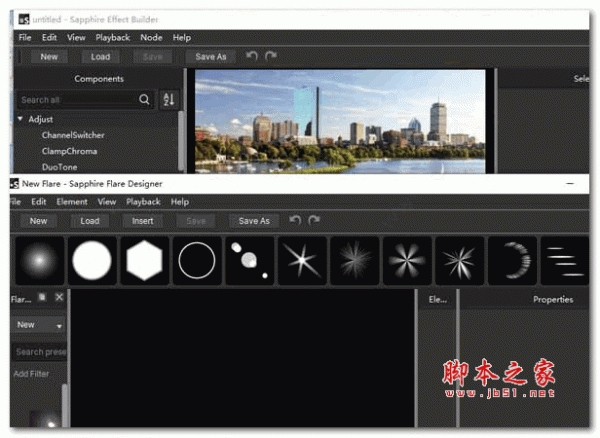The width and height of the screenshot is (600, 438).
Task: Click the Sapphire Flare Designer app icon
Action: (14, 184)
